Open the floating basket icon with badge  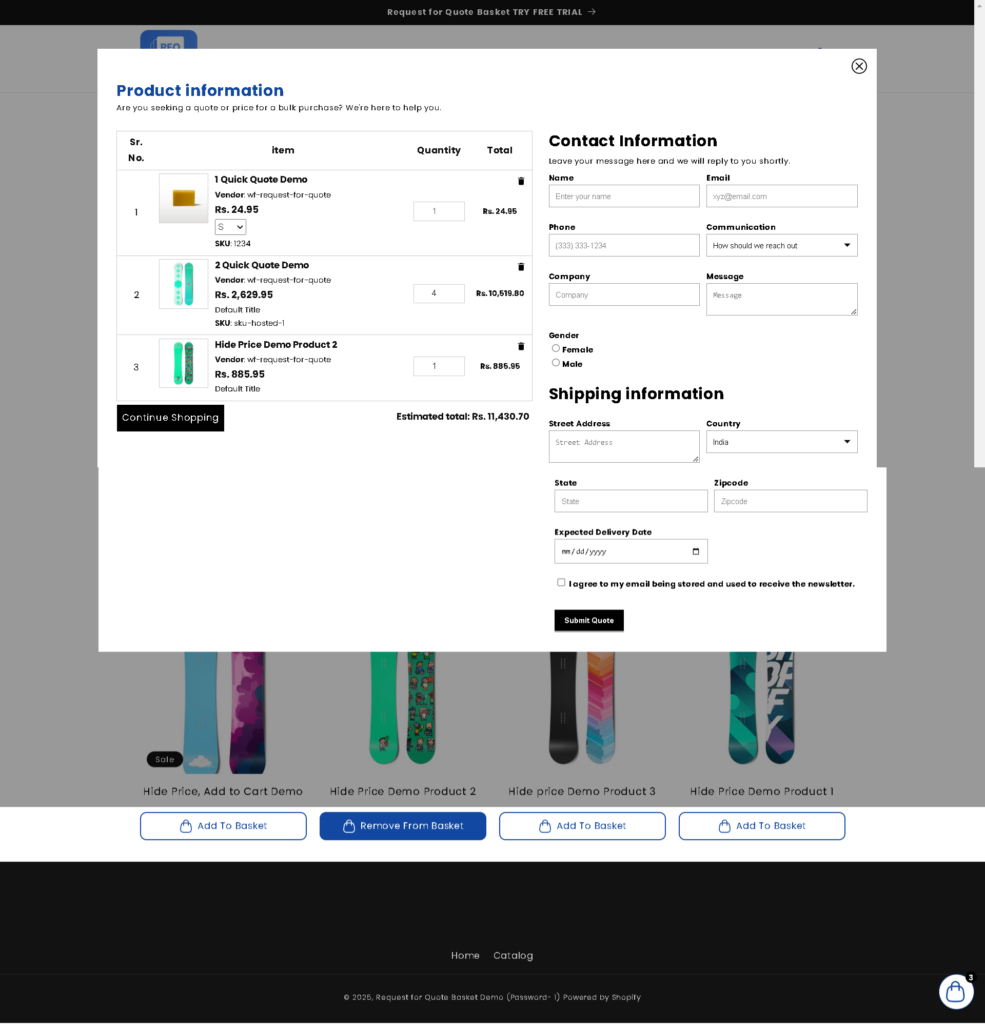[x=956, y=991]
